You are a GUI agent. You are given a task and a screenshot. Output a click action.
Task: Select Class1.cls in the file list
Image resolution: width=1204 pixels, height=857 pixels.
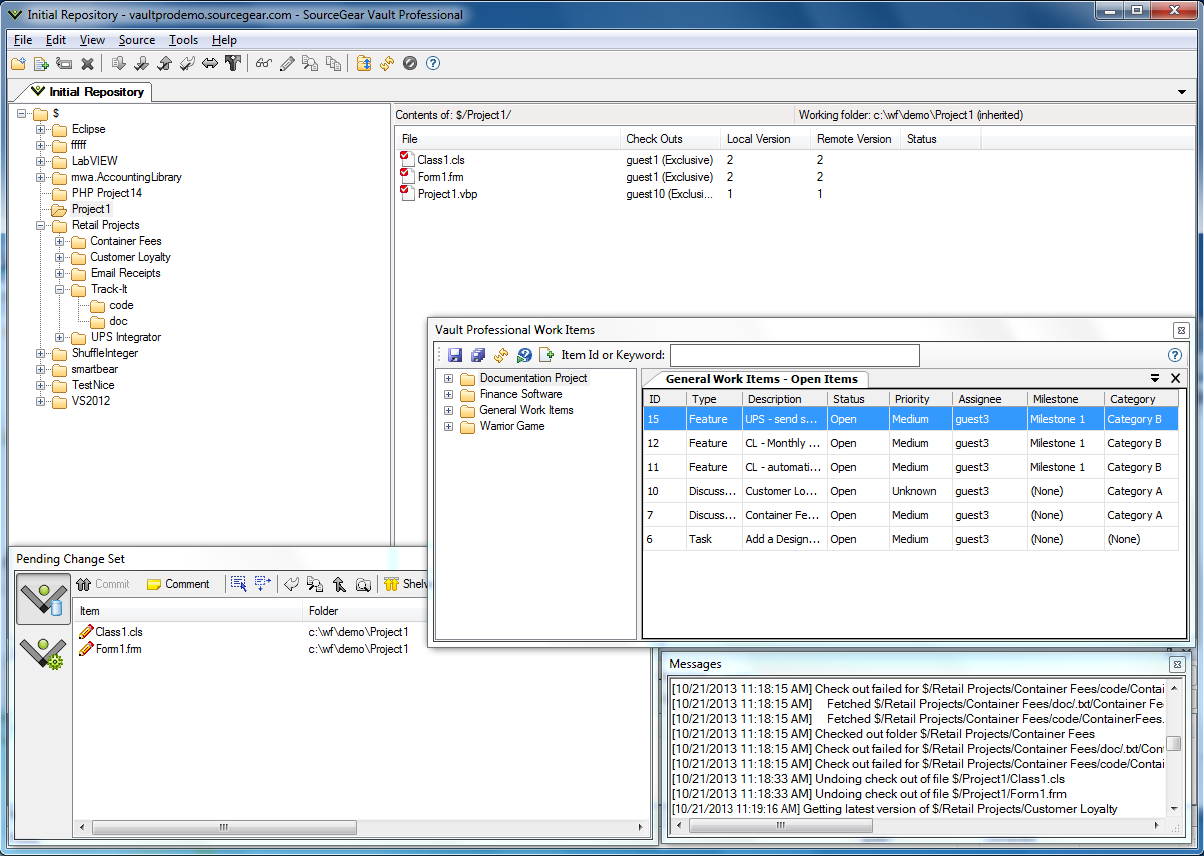click(x=441, y=160)
